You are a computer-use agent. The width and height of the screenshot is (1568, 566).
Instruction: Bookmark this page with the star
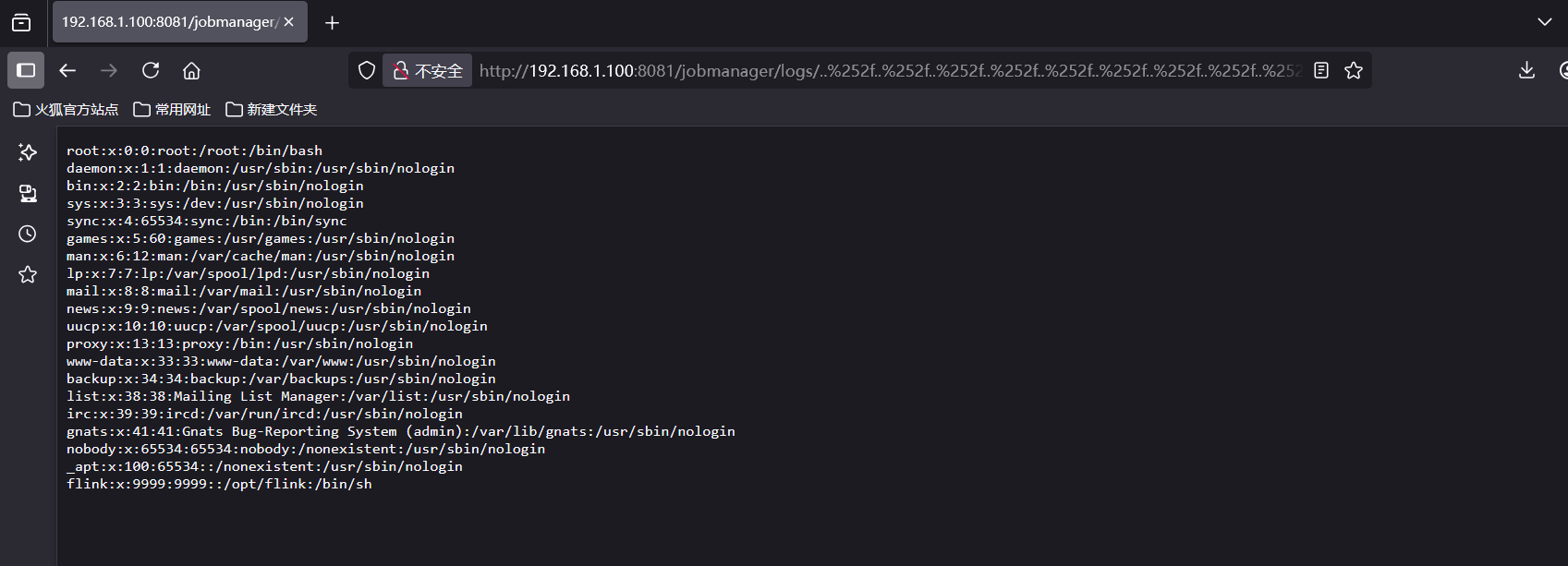(1354, 70)
